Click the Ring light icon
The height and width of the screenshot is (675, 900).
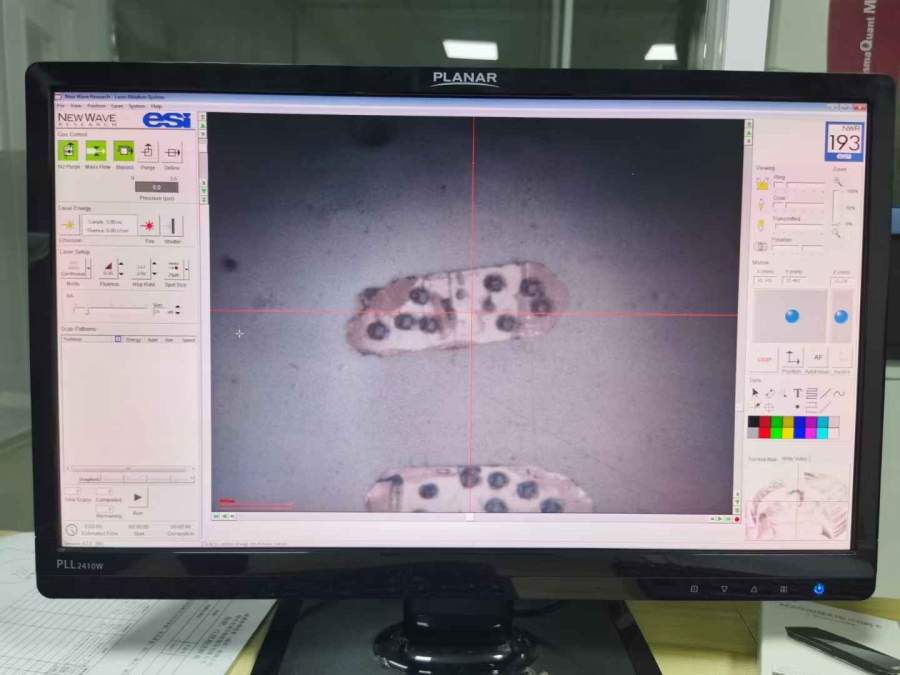pos(762,184)
